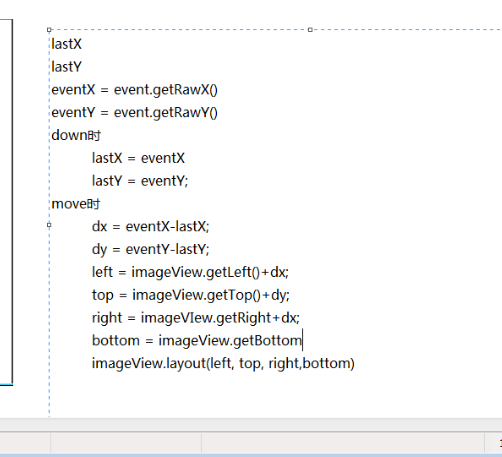Screen dimensions: 502x457
Task: Click the line "top = imageView.getTop()+dy;"
Action: [x=191, y=295]
